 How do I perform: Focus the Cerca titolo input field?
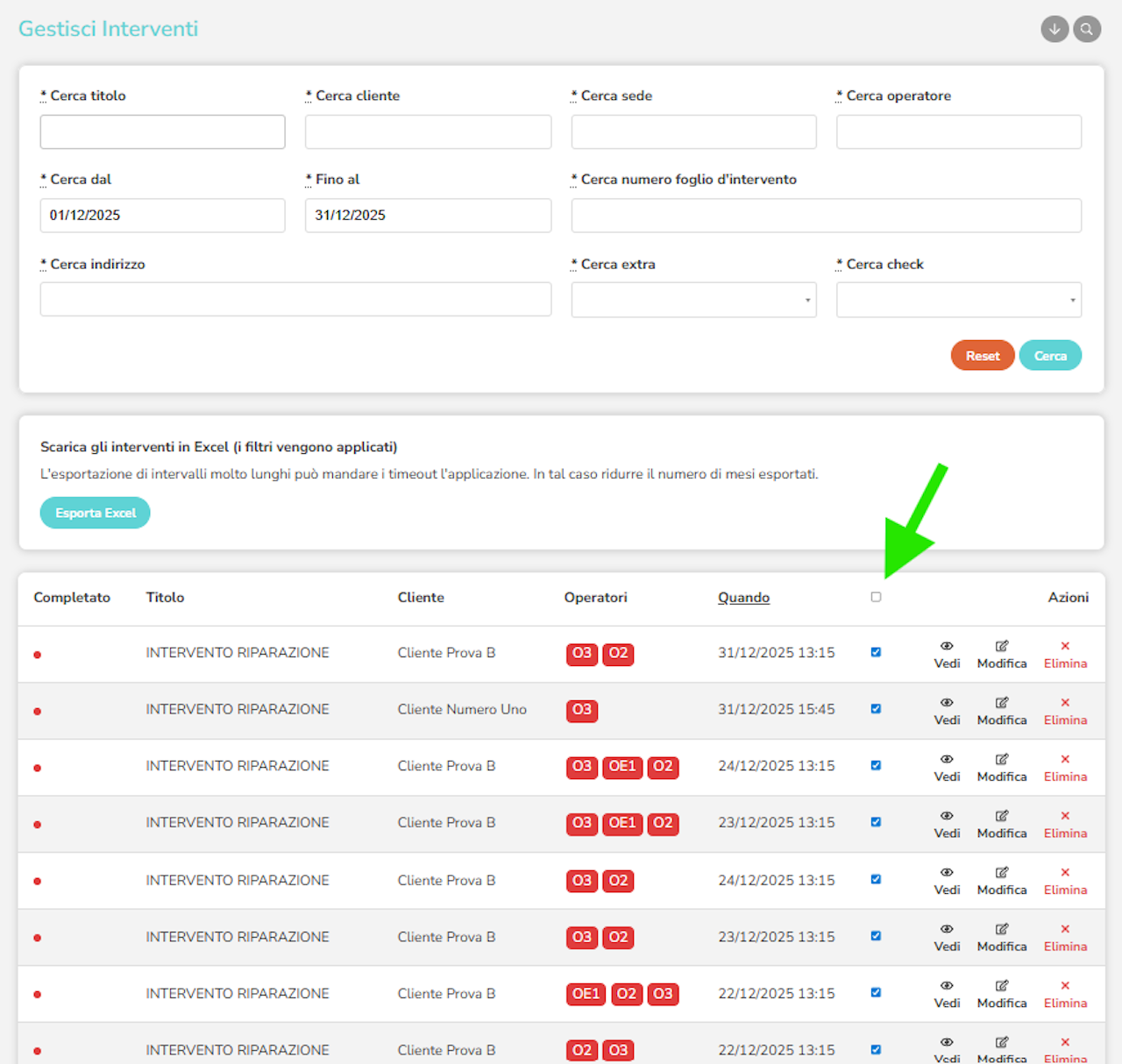coord(162,132)
